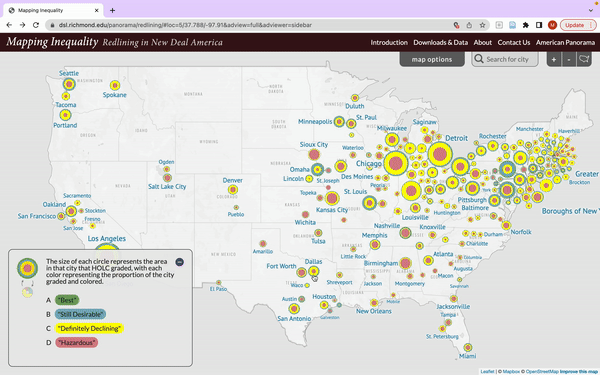Image resolution: width=600 pixels, height=375 pixels.
Task: Click the address bar URL
Action: pyautogui.click(x=185, y=25)
